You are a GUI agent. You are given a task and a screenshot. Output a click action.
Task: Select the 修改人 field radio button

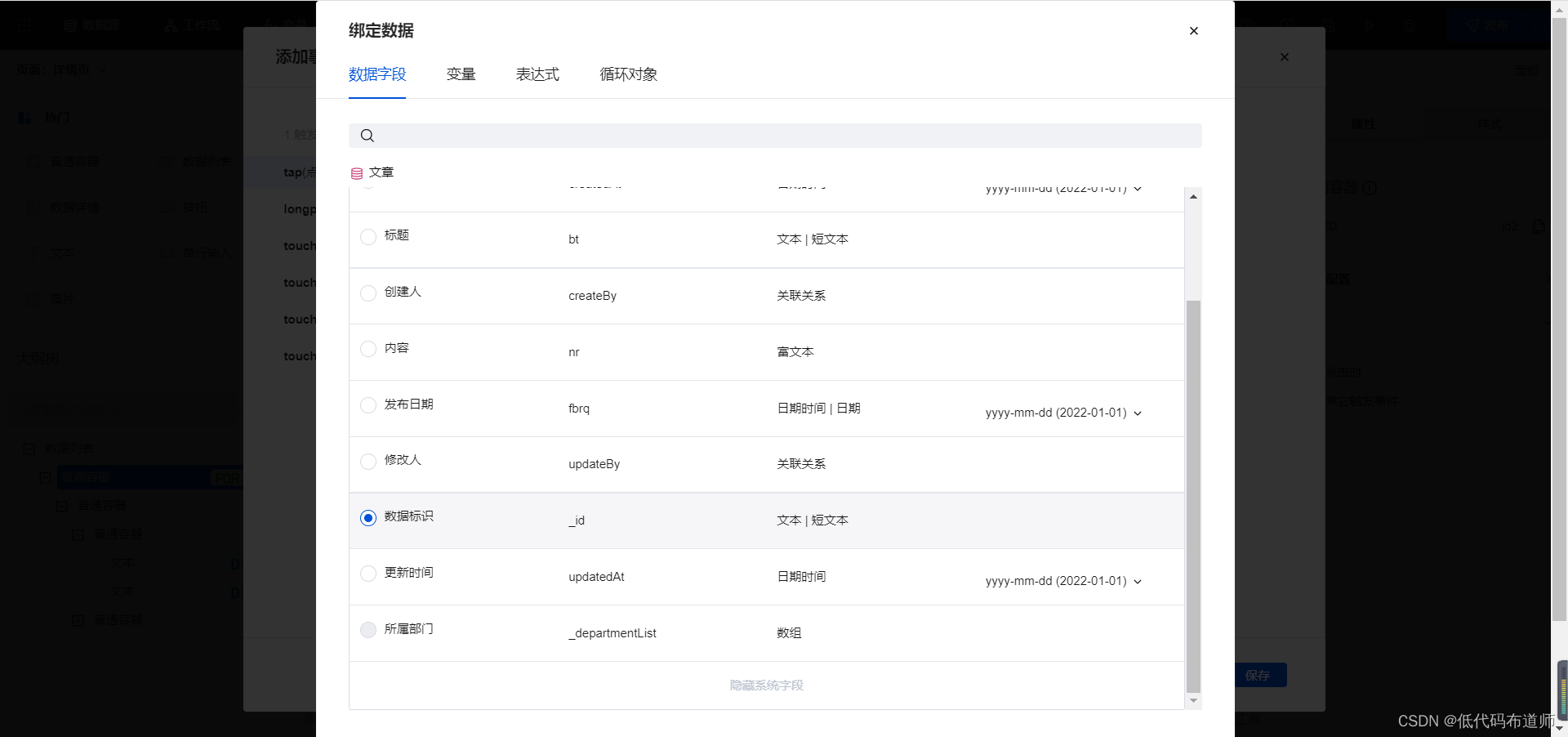point(368,462)
